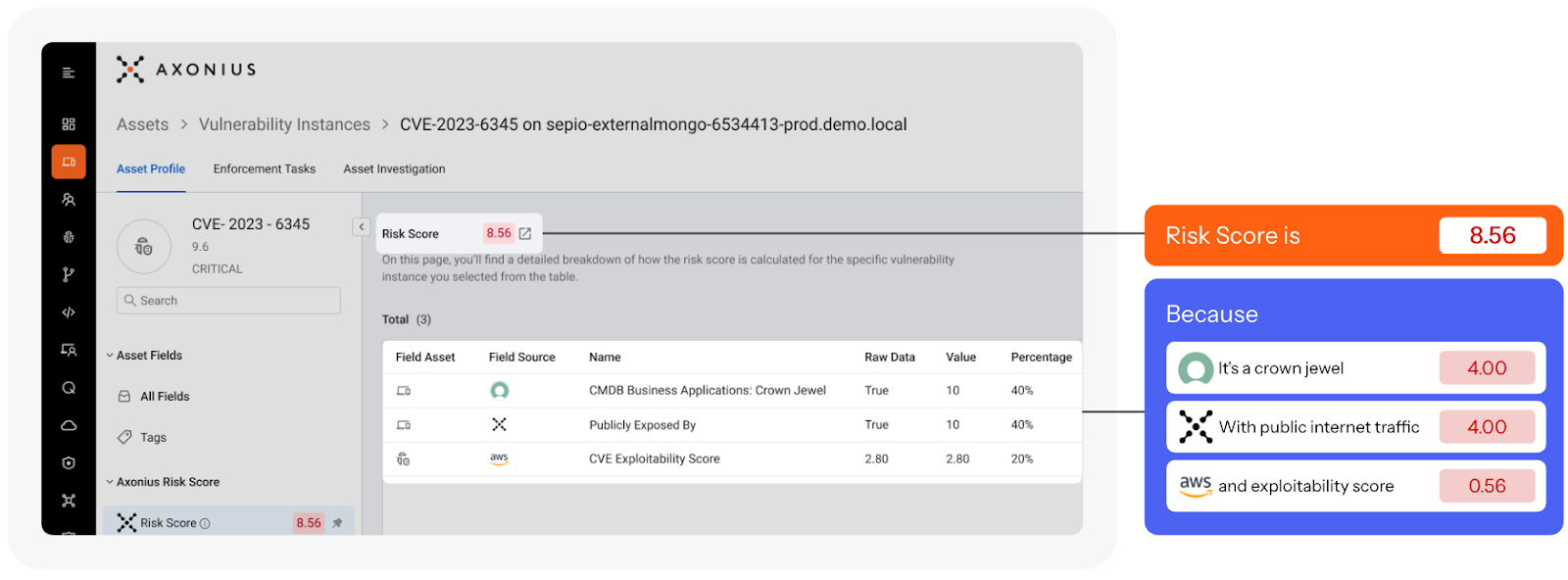
Task: Open the branch-shaped icon in the sidebar
Action: 69,274
